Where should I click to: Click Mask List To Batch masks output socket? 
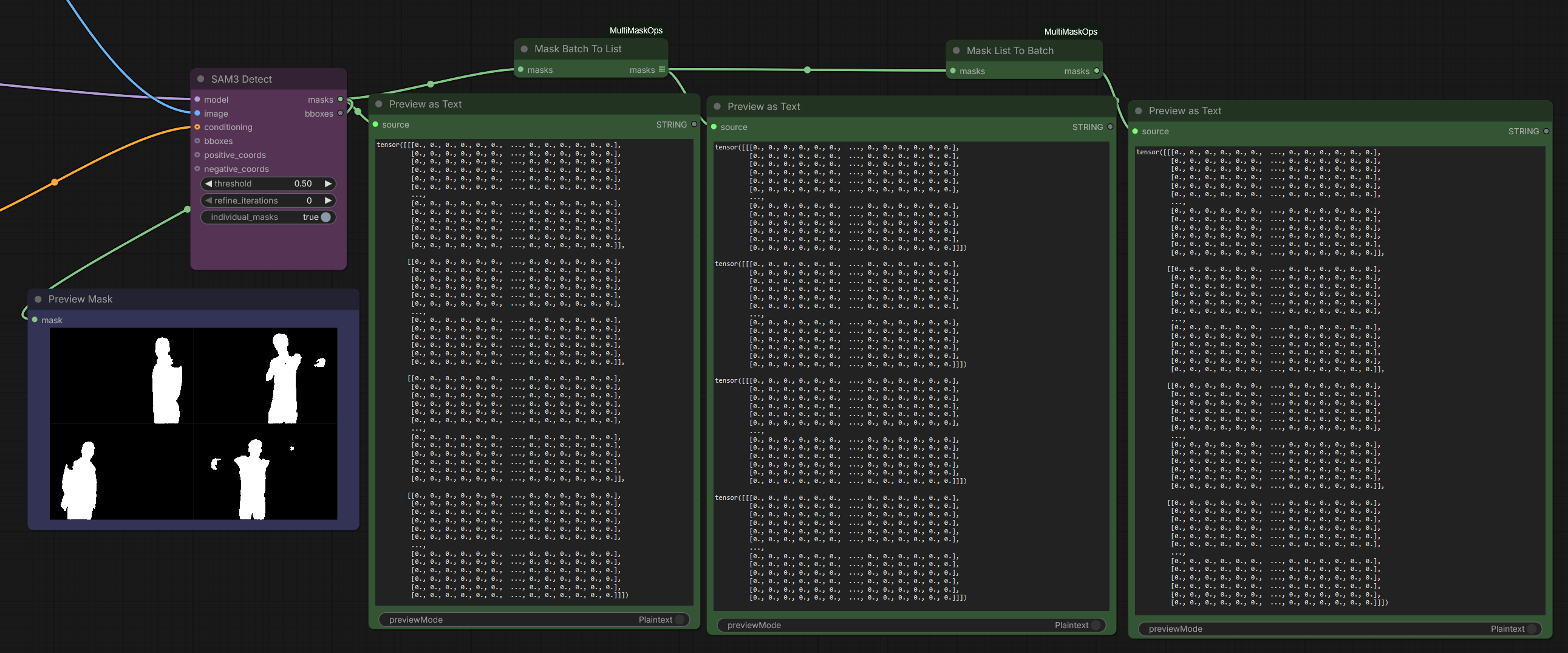pos(1097,70)
